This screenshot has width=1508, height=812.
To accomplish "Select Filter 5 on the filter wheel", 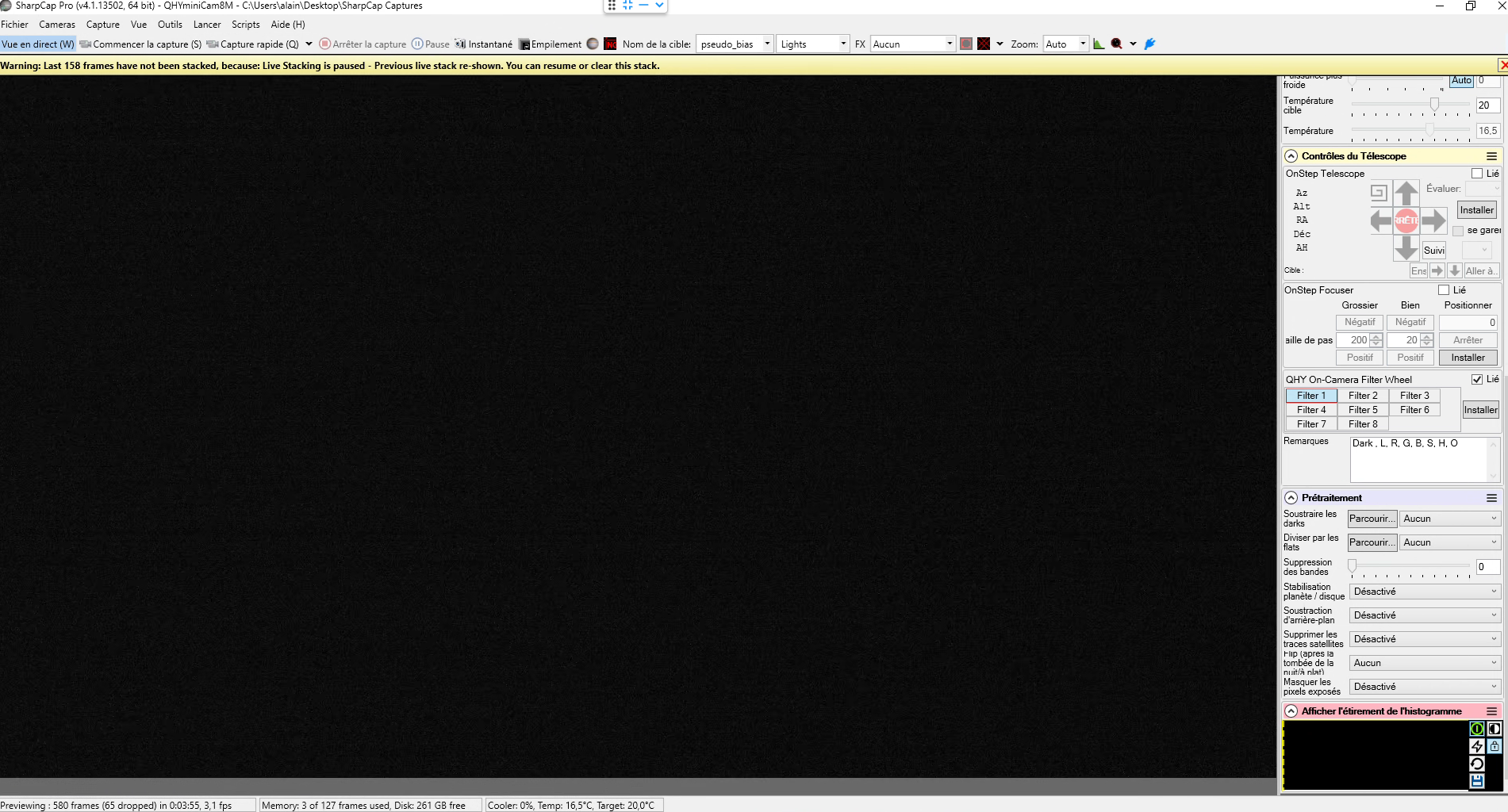I will 1363,410.
